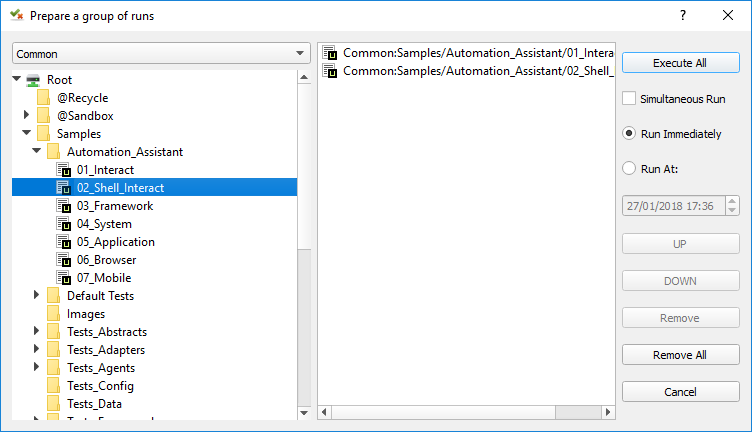The height and width of the screenshot is (432, 752).
Task: Click the DOWN button
Action: pos(681,280)
